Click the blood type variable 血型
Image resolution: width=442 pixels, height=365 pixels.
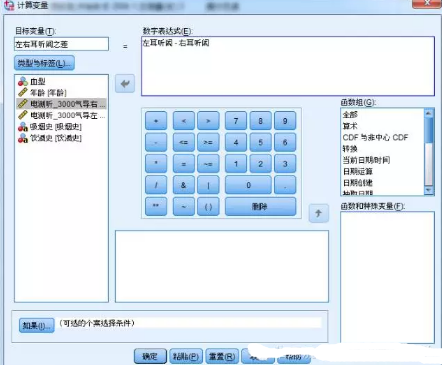tap(38, 81)
